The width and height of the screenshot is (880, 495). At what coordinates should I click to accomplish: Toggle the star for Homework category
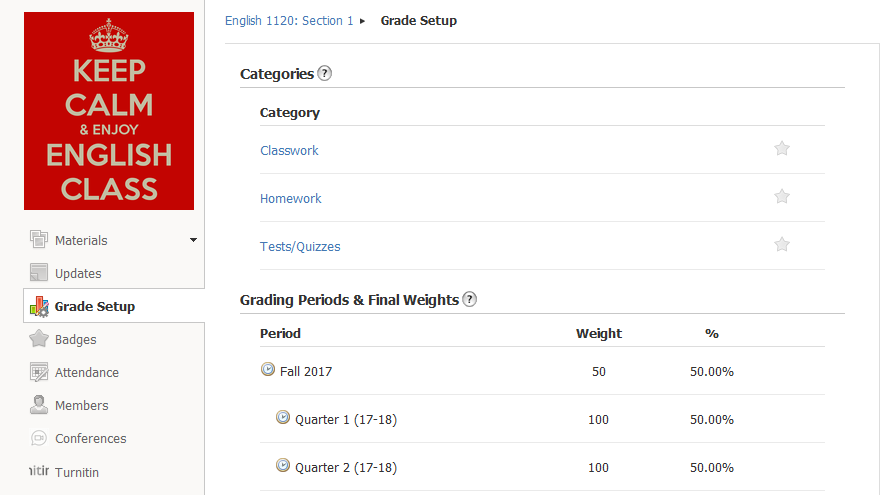(782, 197)
